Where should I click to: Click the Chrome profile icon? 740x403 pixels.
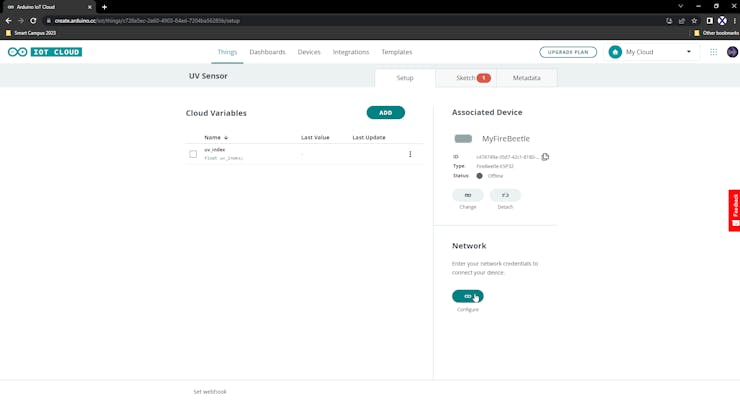click(722, 21)
